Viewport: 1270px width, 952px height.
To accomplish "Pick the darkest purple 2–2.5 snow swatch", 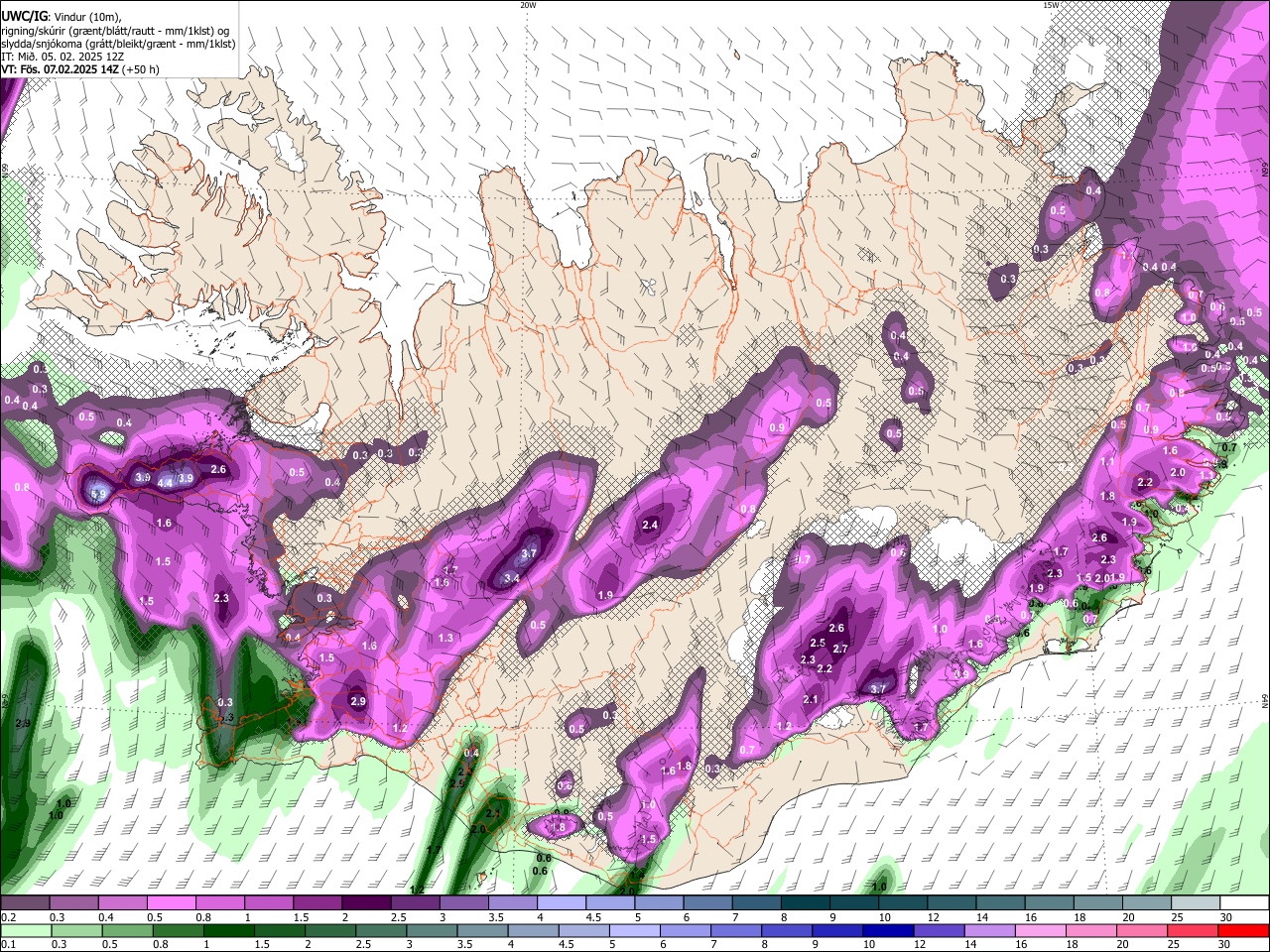I will (x=367, y=903).
